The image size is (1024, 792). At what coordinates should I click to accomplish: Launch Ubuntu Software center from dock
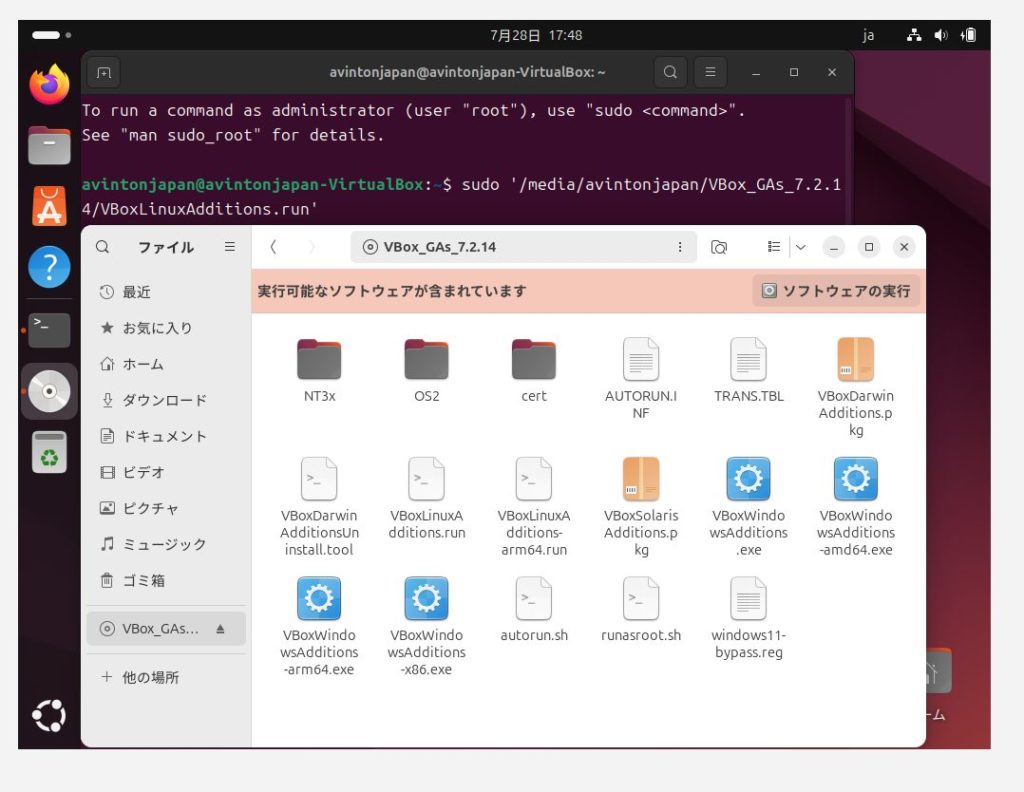(x=49, y=206)
